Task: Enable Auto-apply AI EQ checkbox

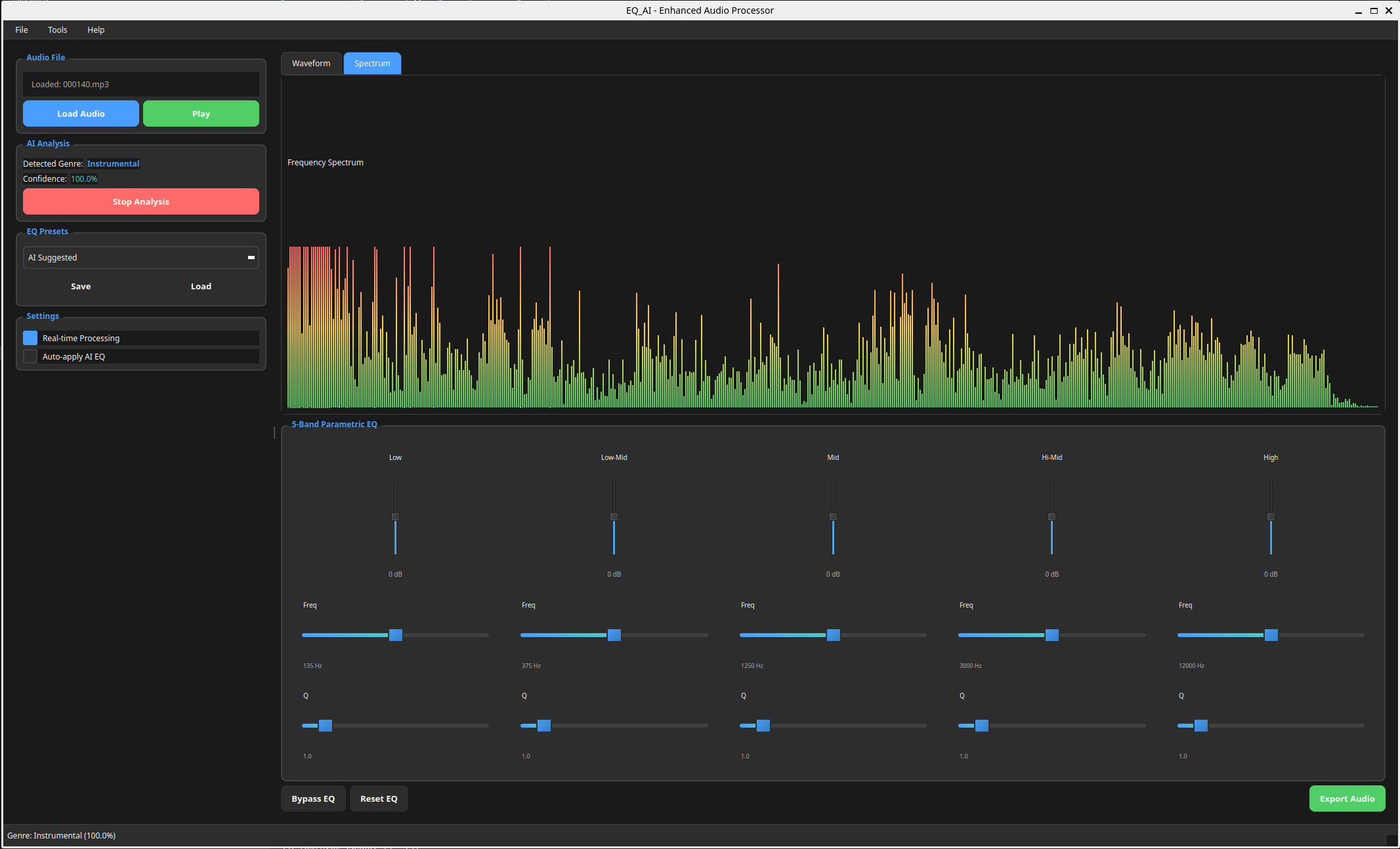Action: coord(30,356)
